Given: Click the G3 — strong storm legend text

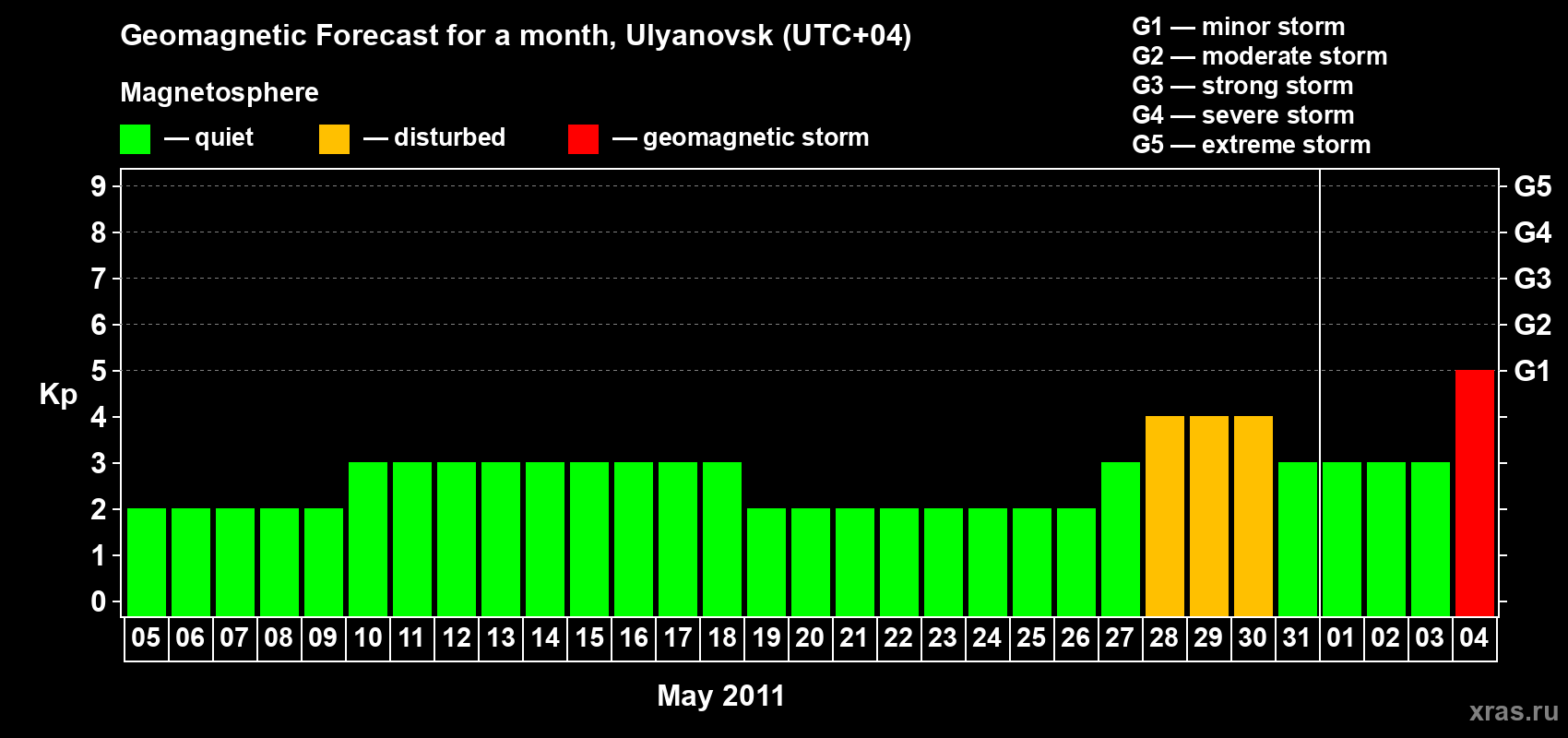Looking at the screenshot, I should [1242, 86].
